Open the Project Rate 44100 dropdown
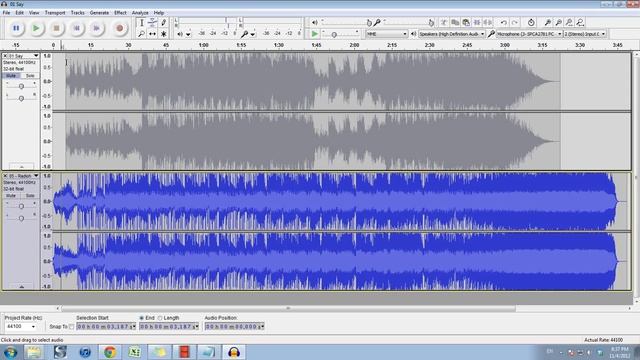Viewport: 640px width, 360px height. click(x=21, y=327)
